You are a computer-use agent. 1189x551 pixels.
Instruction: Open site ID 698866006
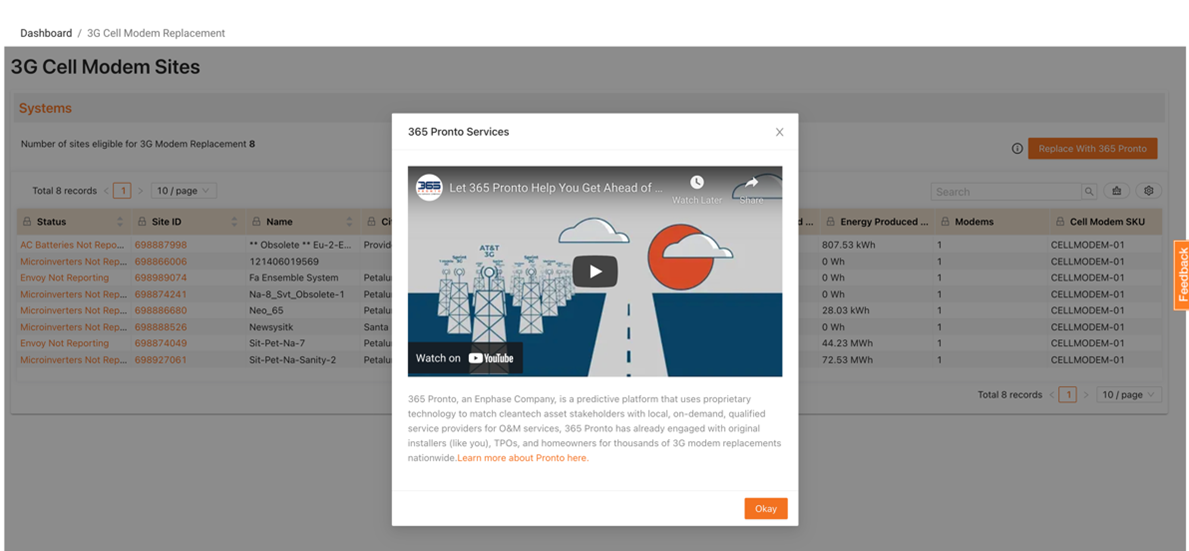pyautogui.click(x=161, y=261)
